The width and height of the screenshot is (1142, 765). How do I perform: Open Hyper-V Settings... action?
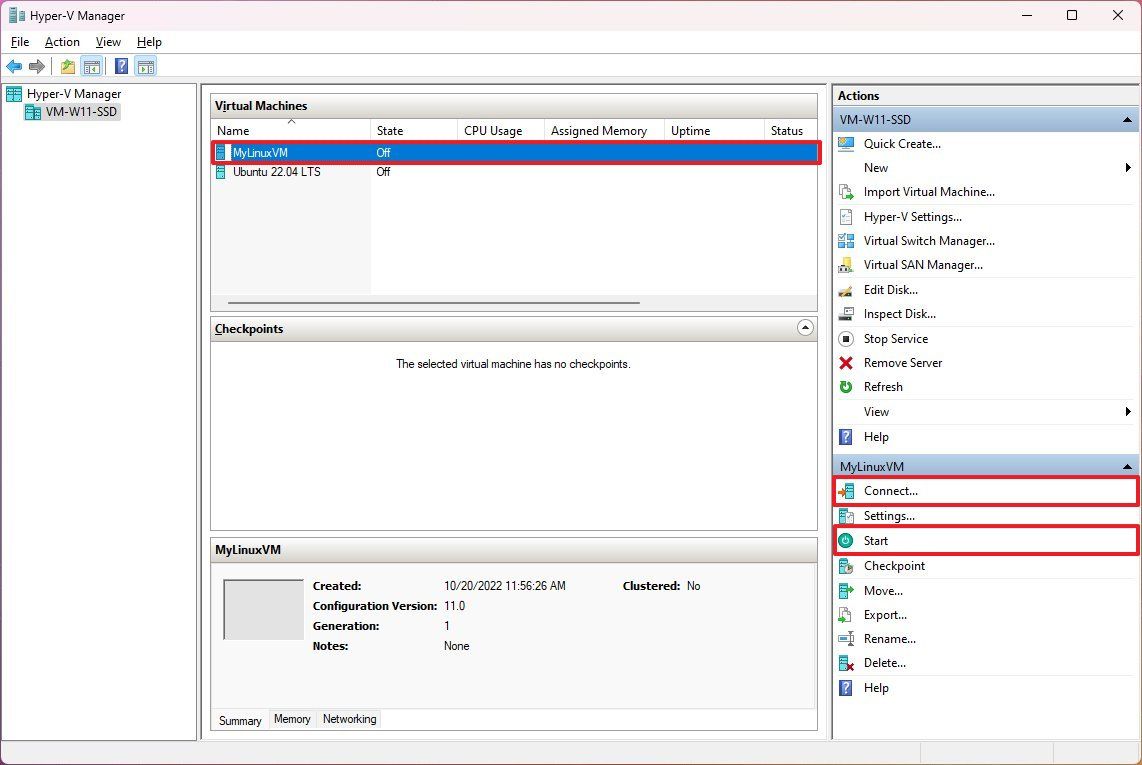click(913, 216)
